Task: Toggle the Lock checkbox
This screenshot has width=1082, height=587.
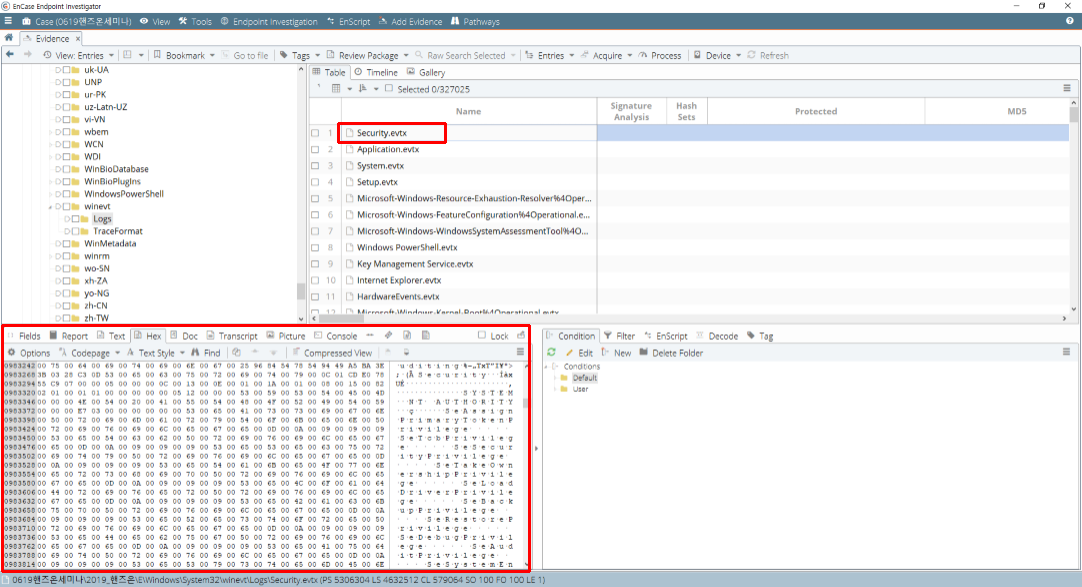Action: click(482, 335)
